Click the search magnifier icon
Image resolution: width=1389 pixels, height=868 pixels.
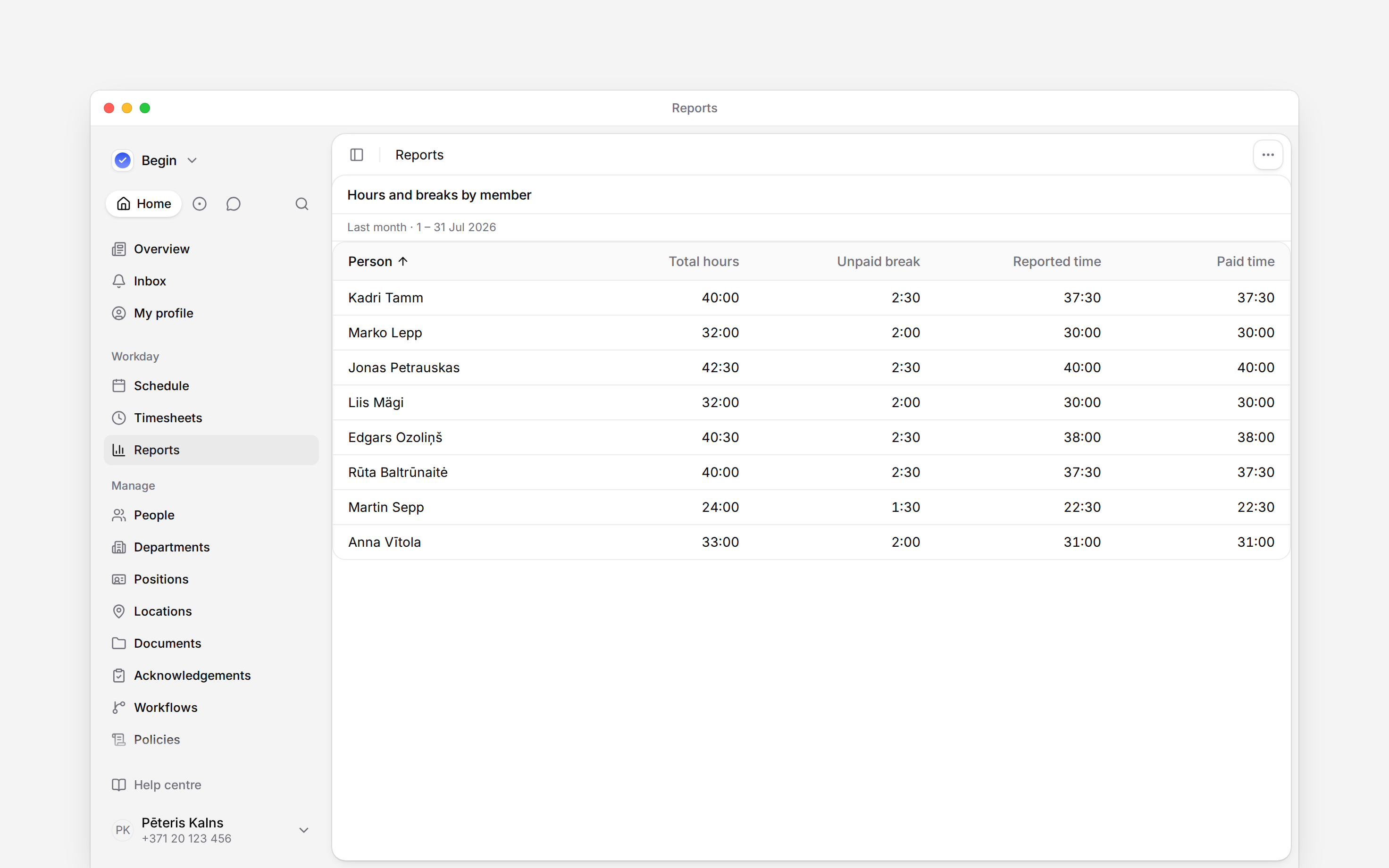(302, 204)
